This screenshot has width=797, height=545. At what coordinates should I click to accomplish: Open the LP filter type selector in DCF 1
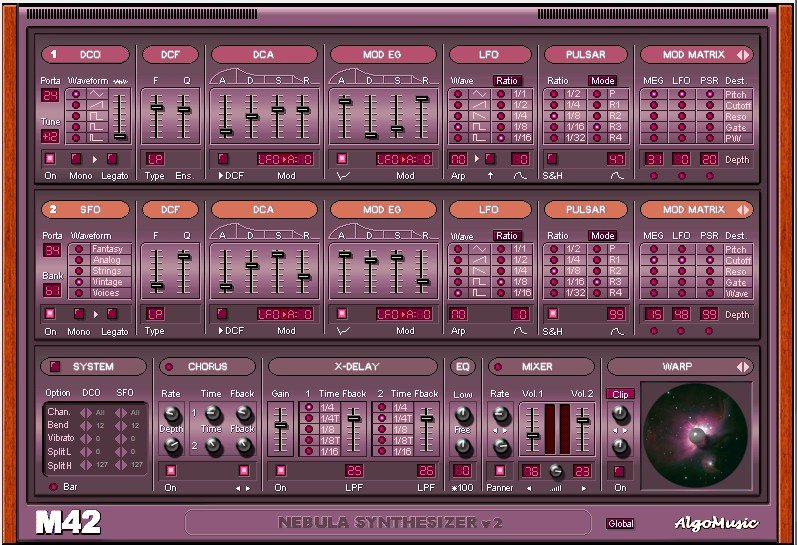coord(156,158)
